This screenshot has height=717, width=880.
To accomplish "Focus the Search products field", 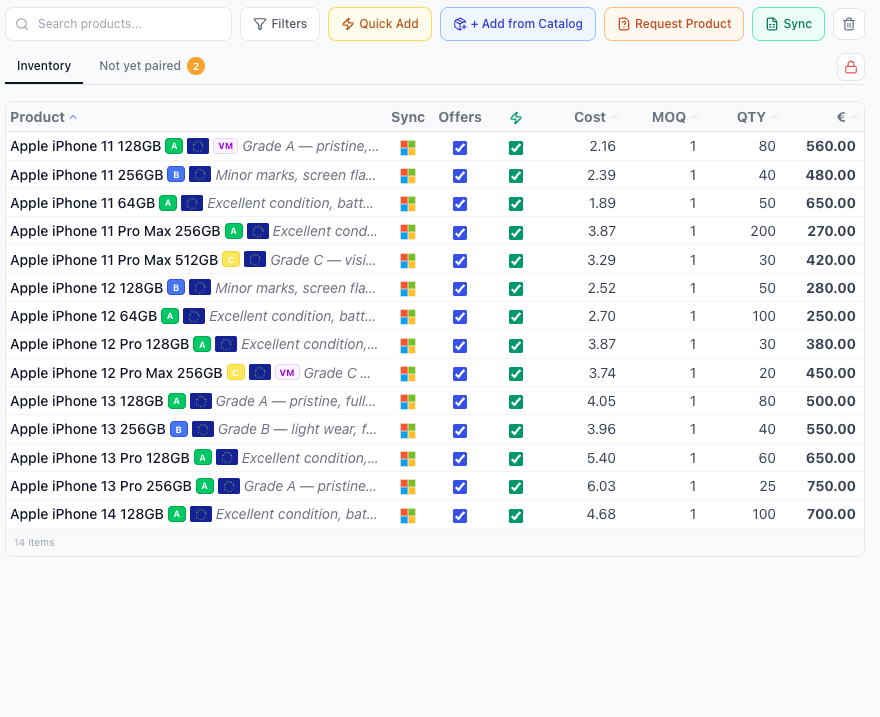I will click(x=118, y=24).
